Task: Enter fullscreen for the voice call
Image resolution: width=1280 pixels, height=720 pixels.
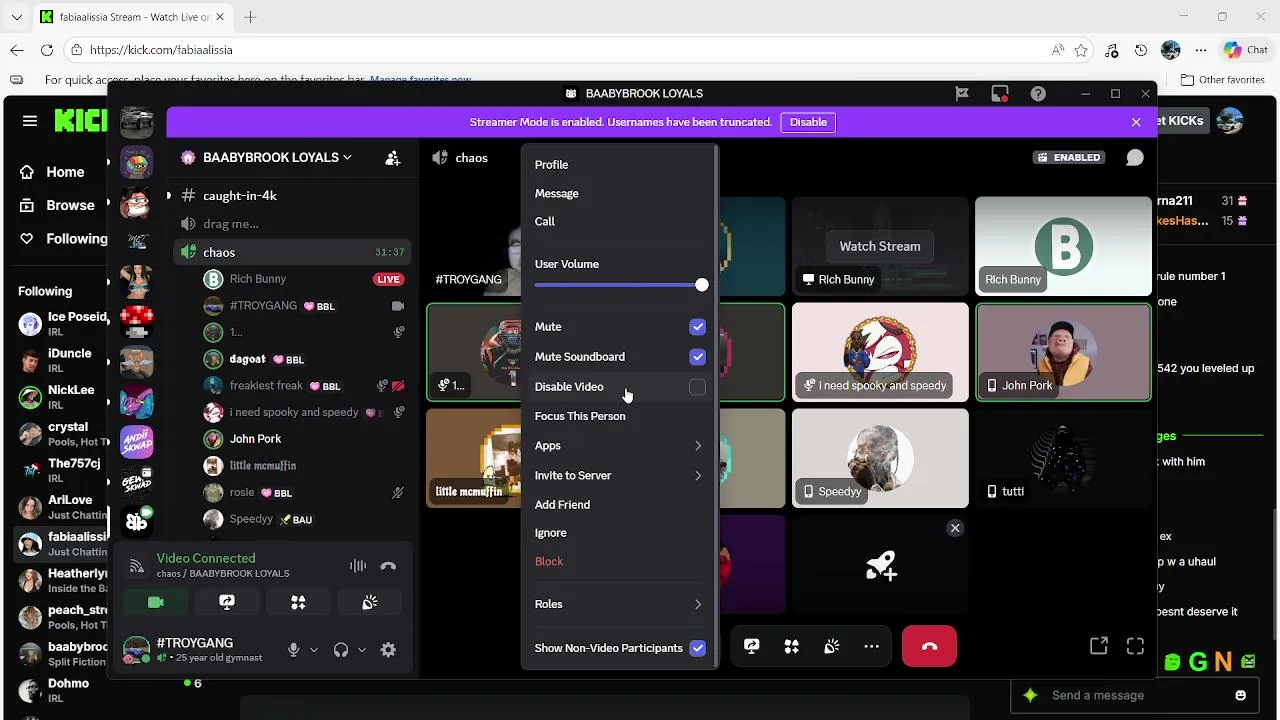Action: (1135, 646)
